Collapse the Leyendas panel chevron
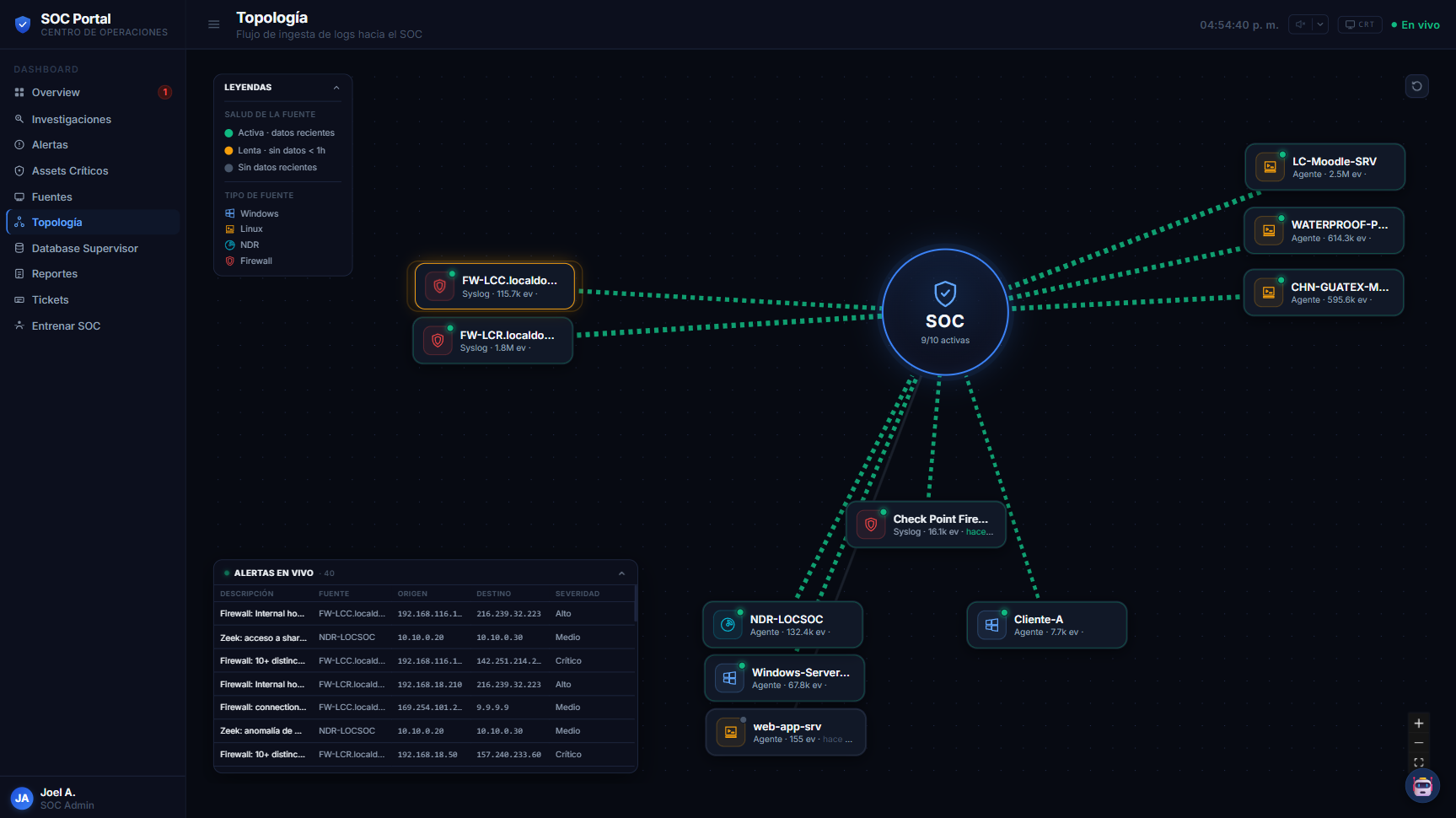Viewport: 1456px width, 818px height. (x=336, y=88)
